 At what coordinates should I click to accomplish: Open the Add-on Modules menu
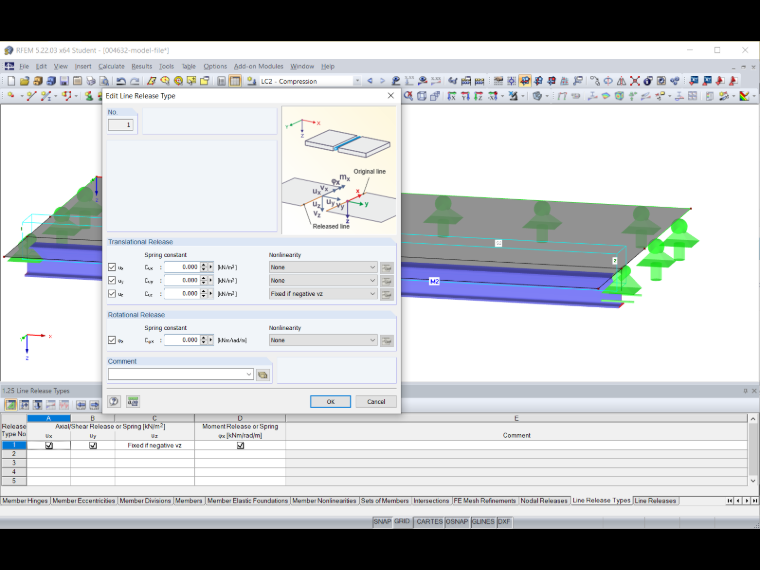tap(258, 66)
